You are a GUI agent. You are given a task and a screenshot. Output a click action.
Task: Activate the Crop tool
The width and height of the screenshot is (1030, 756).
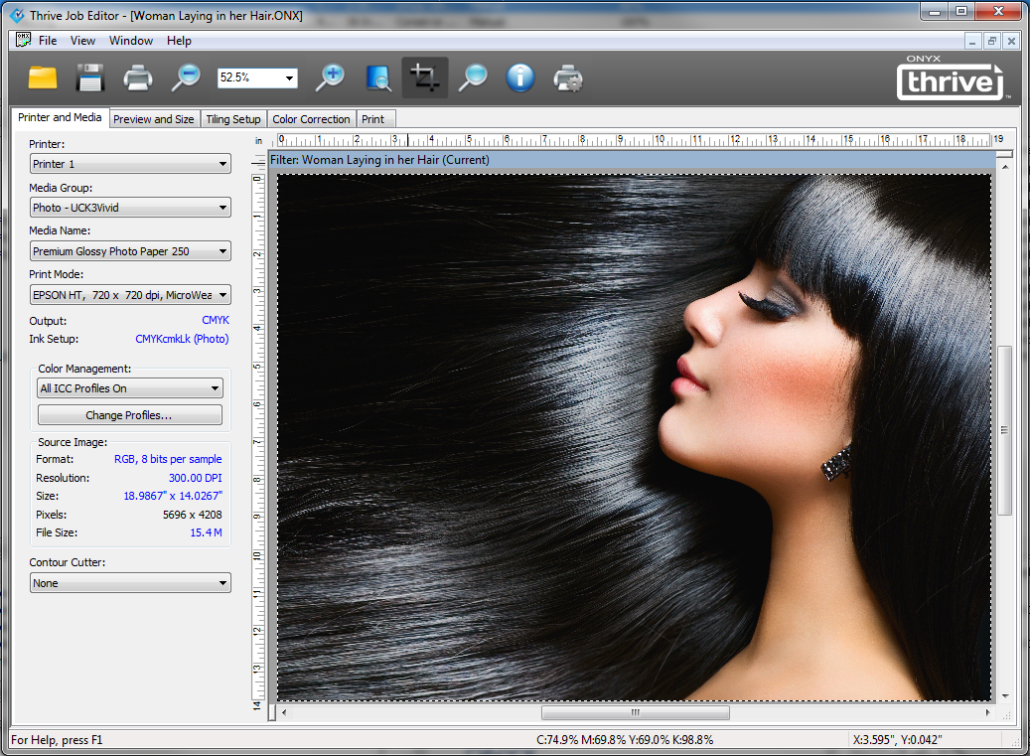coord(424,77)
